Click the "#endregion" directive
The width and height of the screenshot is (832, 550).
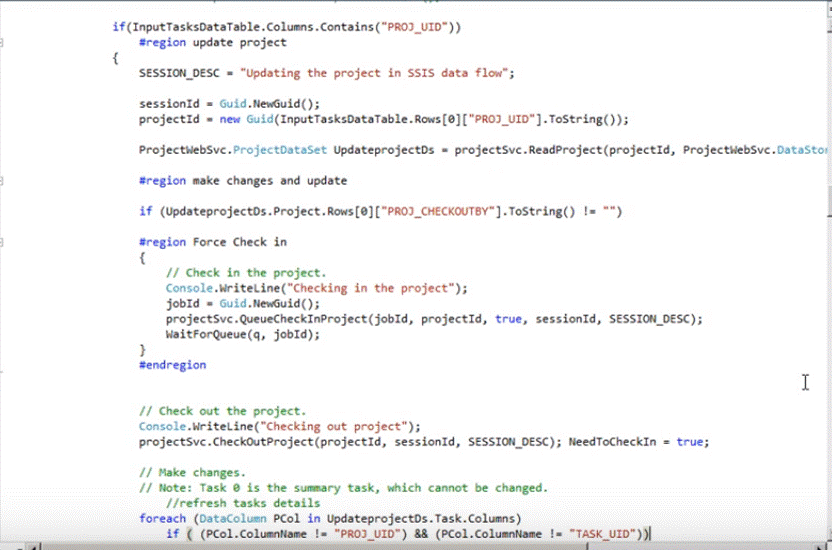[172, 365]
